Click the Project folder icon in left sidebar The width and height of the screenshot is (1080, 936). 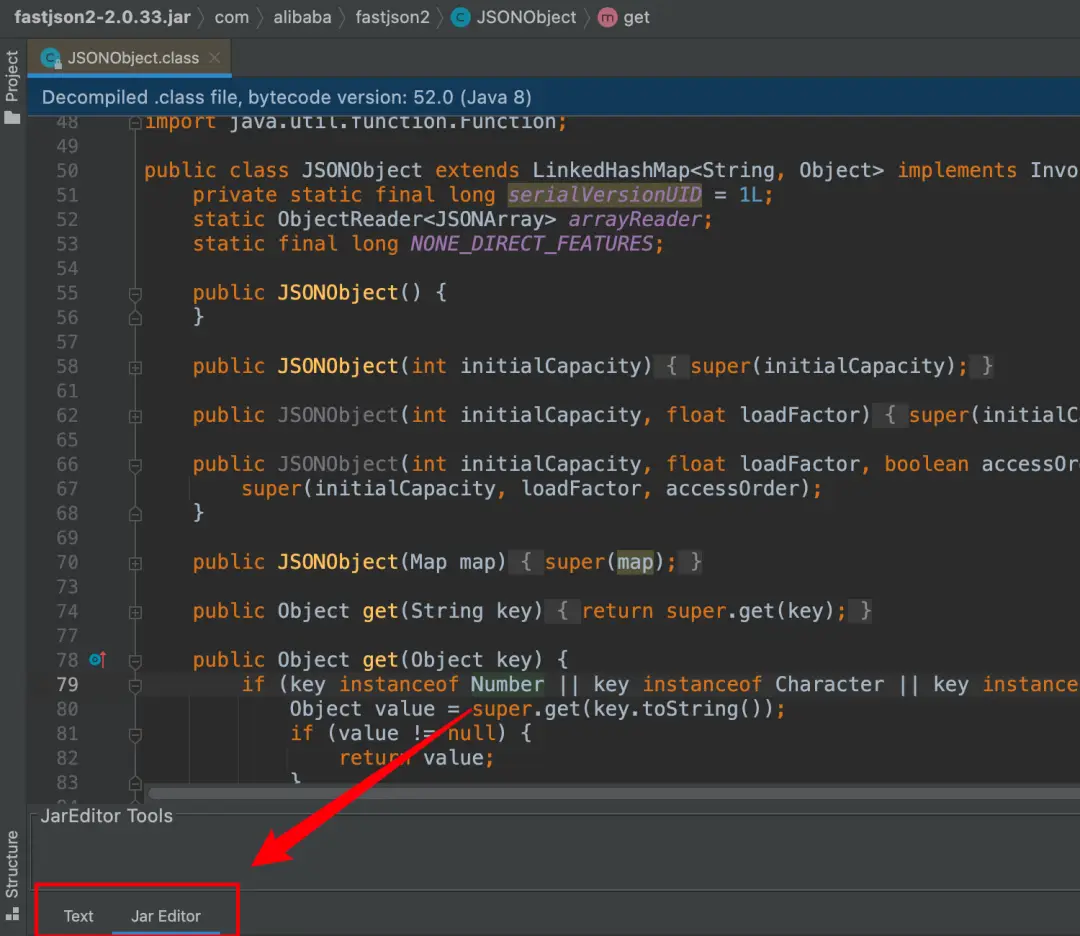tap(12, 117)
